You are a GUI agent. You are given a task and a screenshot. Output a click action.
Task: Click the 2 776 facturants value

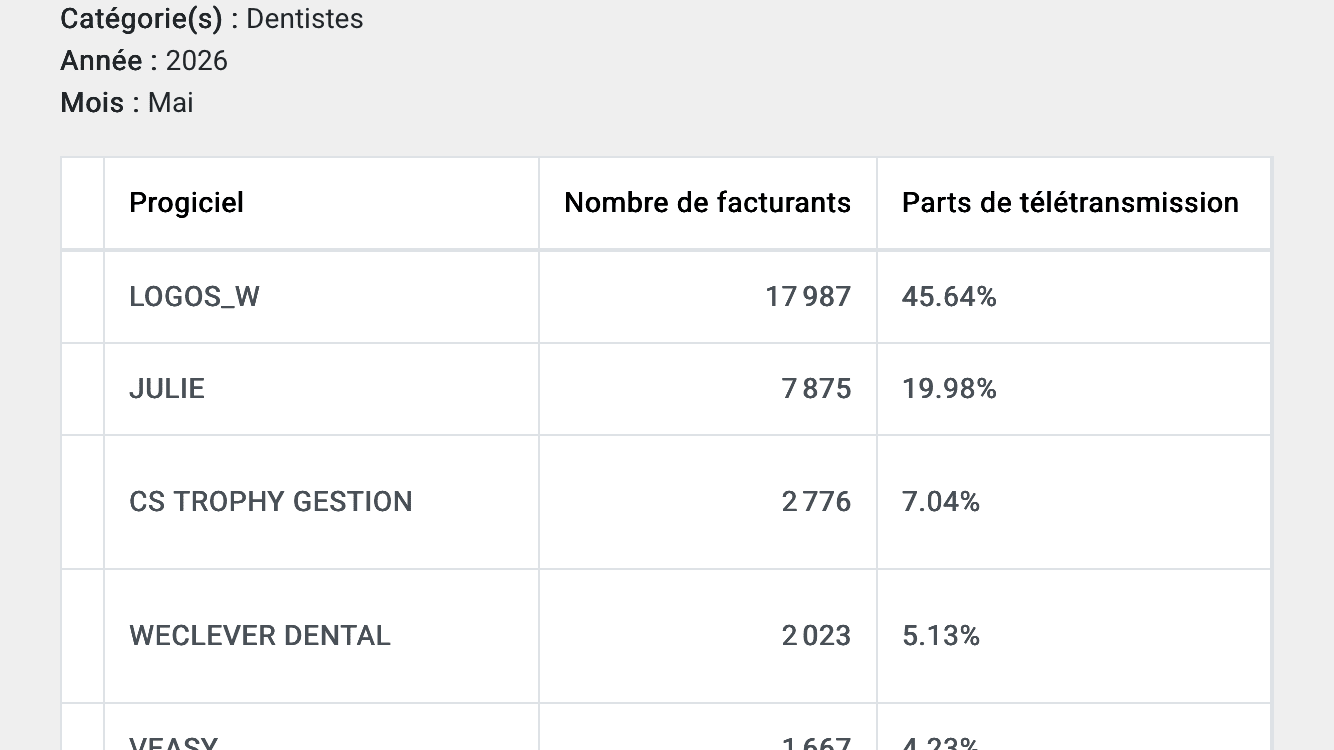(816, 502)
